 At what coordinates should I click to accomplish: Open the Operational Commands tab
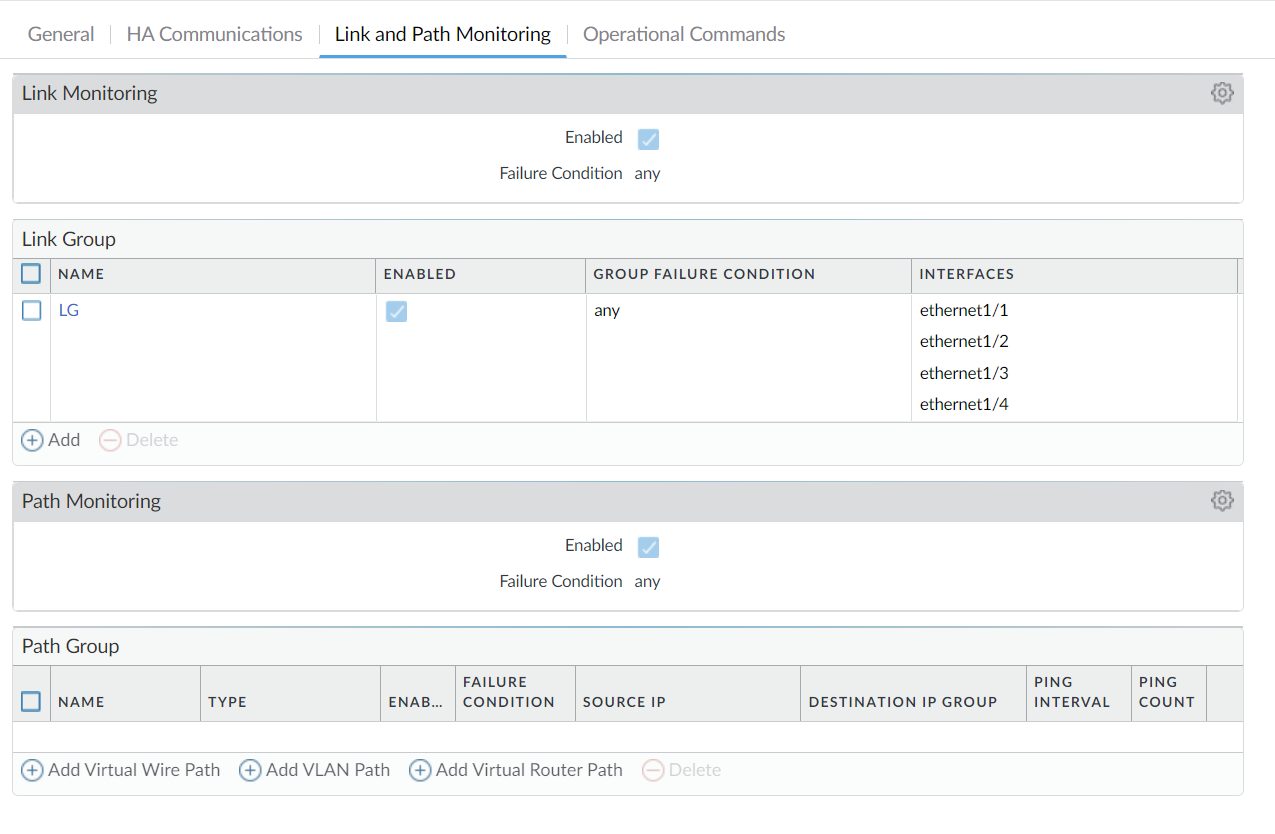click(x=683, y=34)
